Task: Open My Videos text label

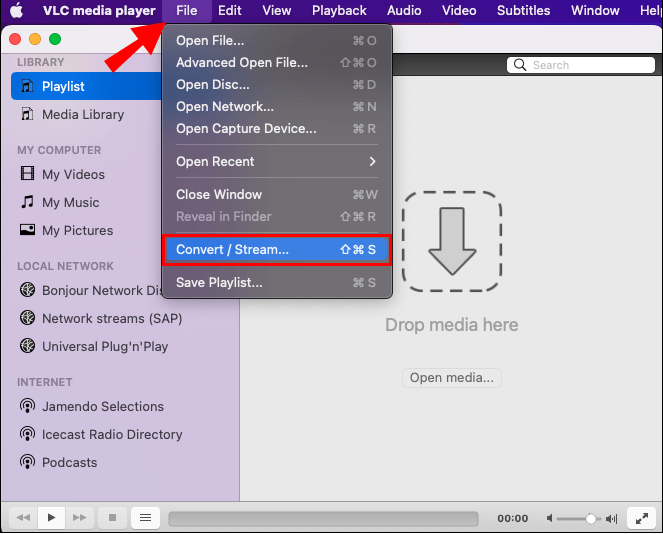Action: click(73, 174)
